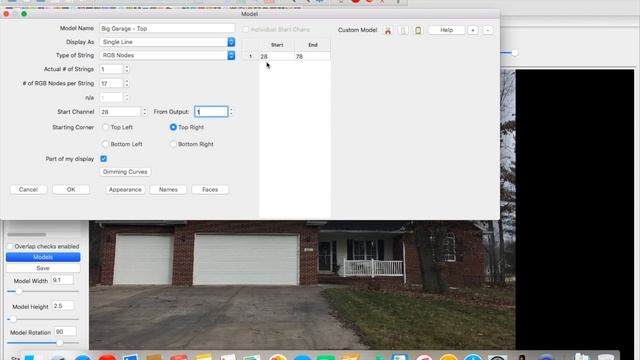Click the From Output field
Image resolution: width=640 pixels, height=360 pixels.
click(x=211, y=111)
